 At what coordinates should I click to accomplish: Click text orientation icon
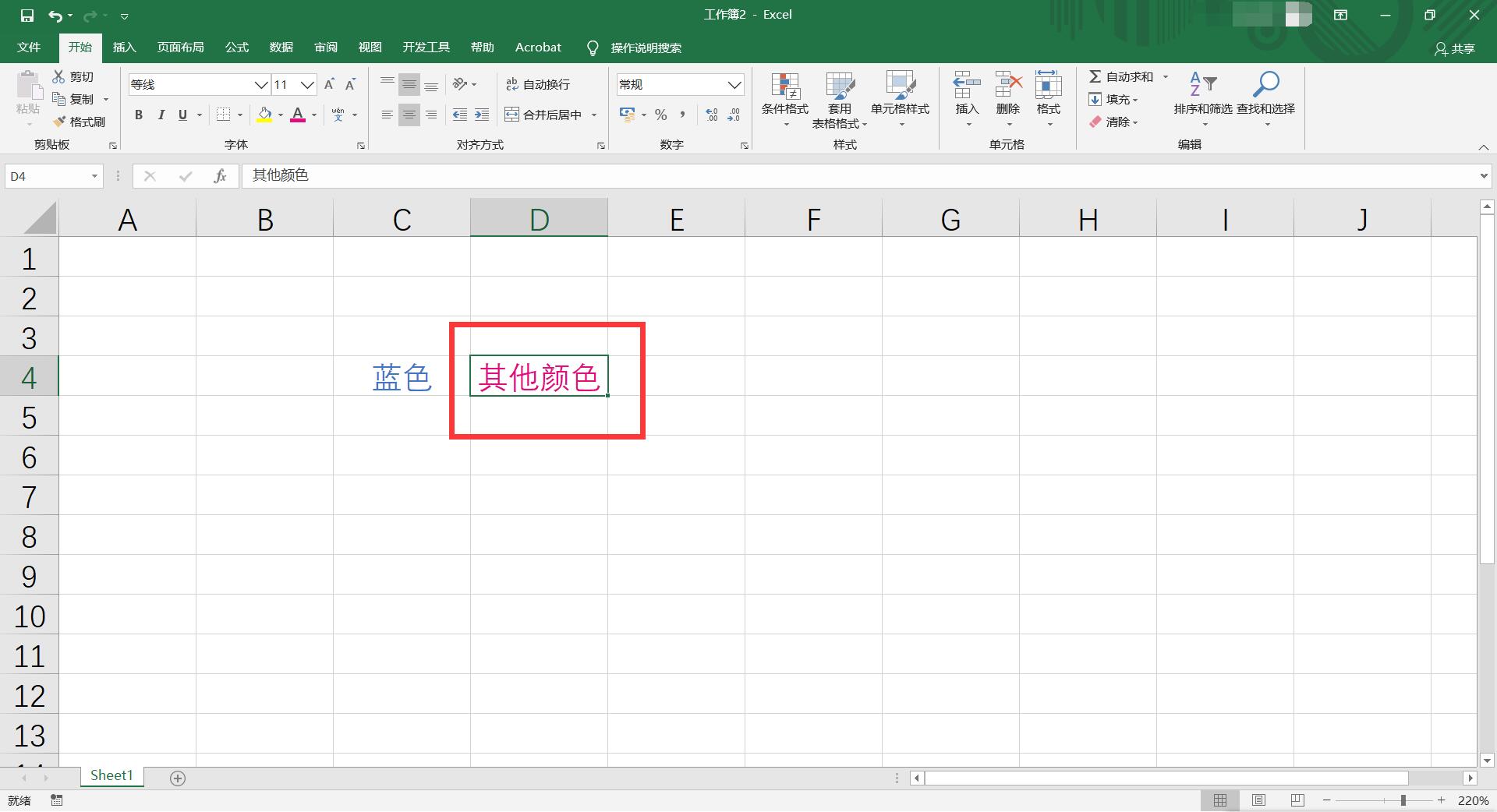[x=460, y=84]
